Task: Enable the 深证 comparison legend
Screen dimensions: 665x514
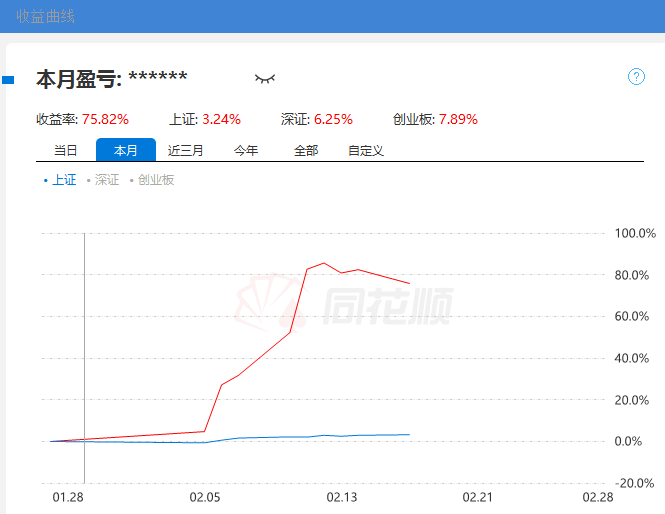Action: (103, 180)
